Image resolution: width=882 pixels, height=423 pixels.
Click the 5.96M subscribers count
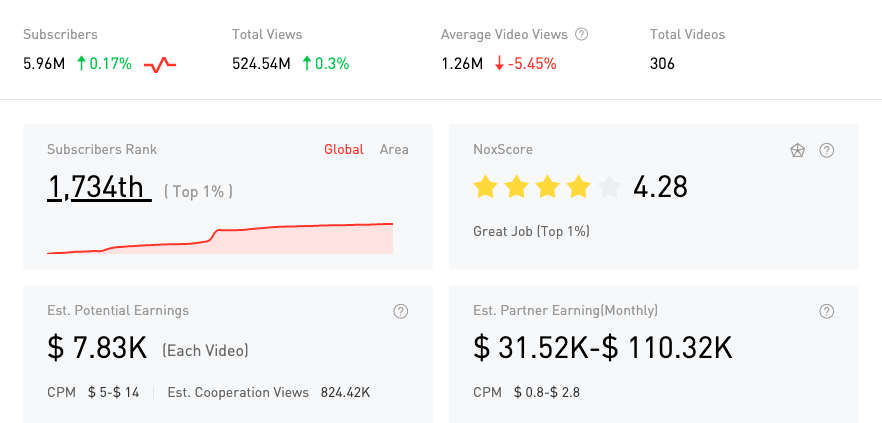click(44, 64)
